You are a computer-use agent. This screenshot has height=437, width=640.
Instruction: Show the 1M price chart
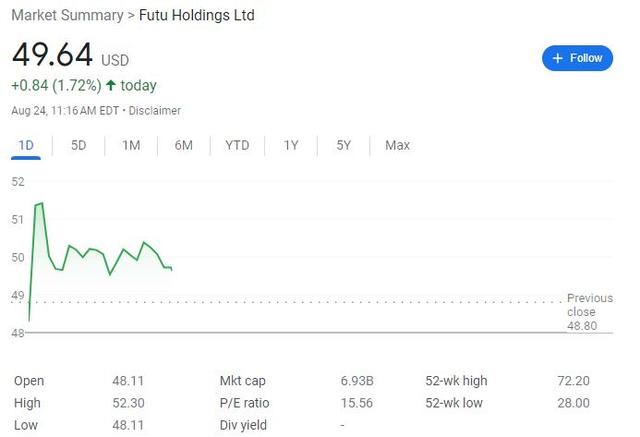pyautogui.click(x=131, y=145)
